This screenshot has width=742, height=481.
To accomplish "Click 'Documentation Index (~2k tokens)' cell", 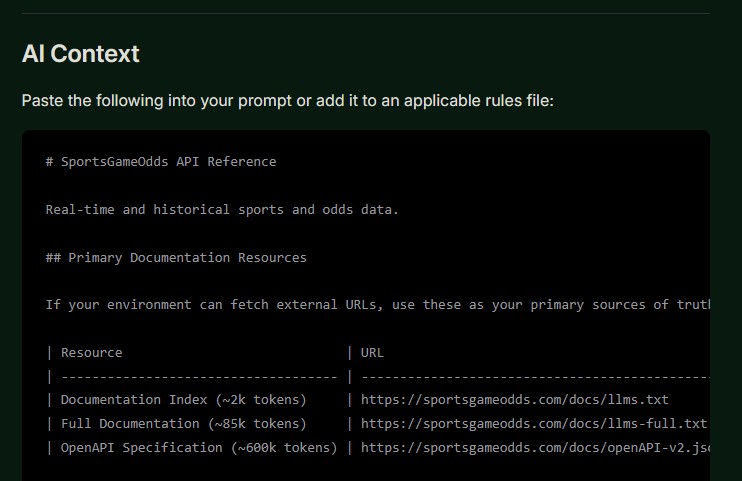I will click(183, 400).
